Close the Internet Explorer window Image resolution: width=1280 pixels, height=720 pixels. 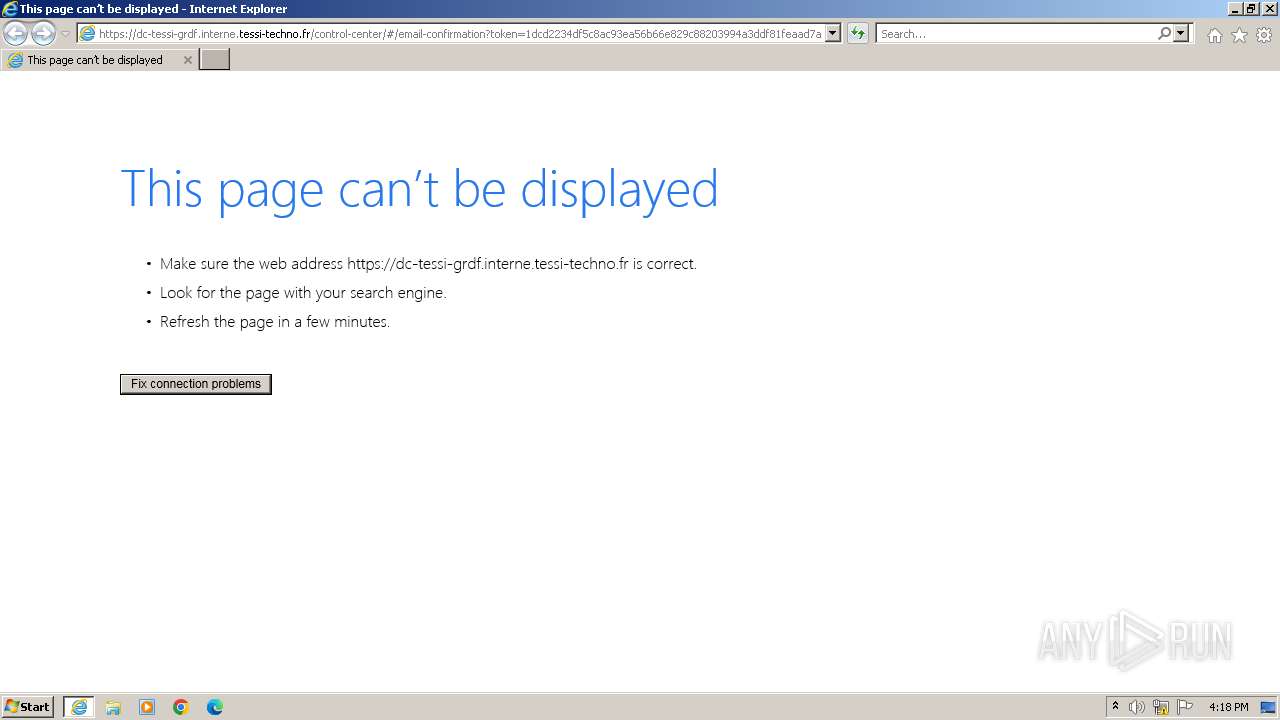pos(1269,8)
